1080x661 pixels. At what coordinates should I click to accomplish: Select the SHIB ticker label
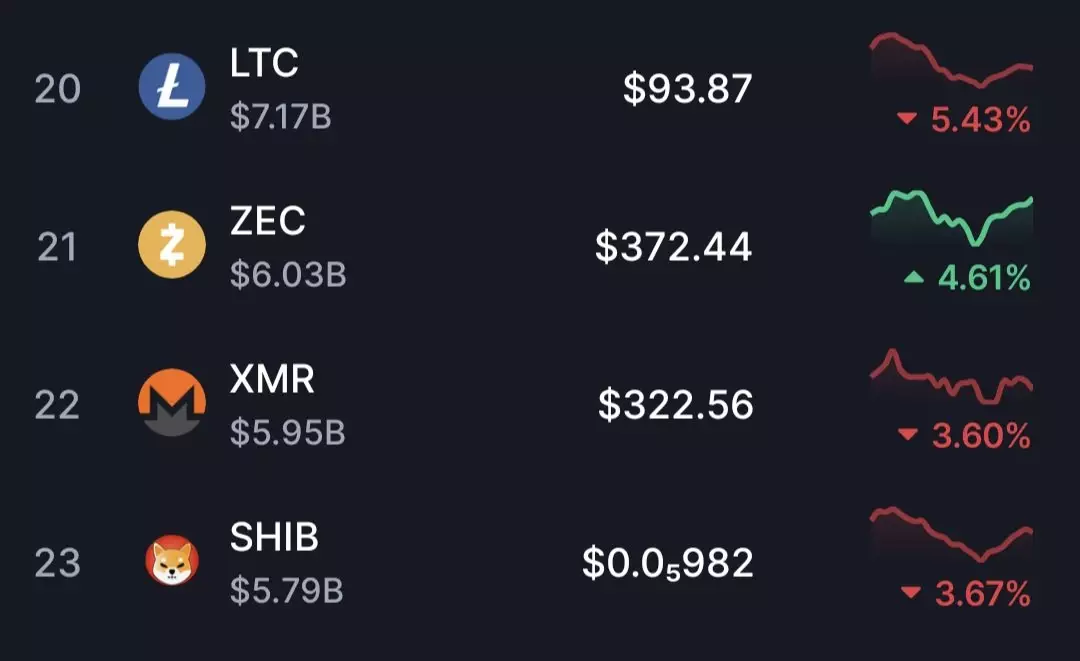click(274, 538)
